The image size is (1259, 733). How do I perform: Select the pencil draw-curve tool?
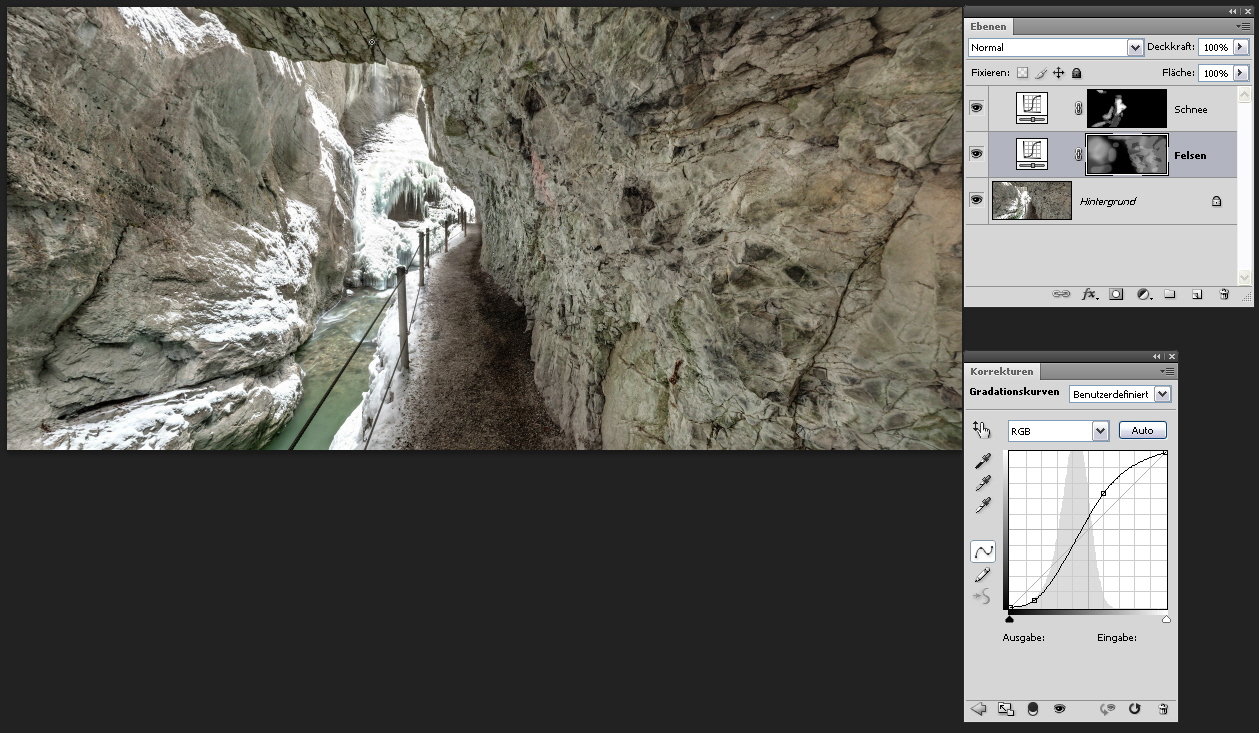[x=983, y=575]
